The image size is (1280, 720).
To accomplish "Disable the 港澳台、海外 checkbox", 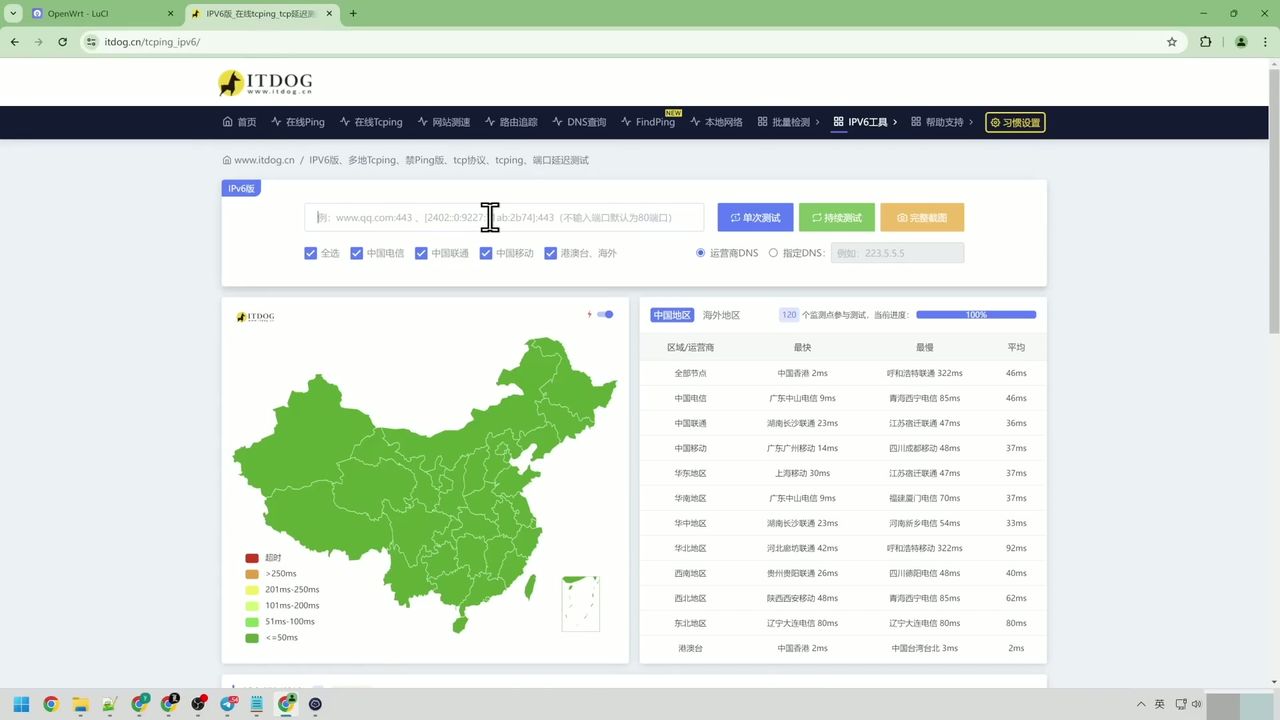I will tap(550, 253).
